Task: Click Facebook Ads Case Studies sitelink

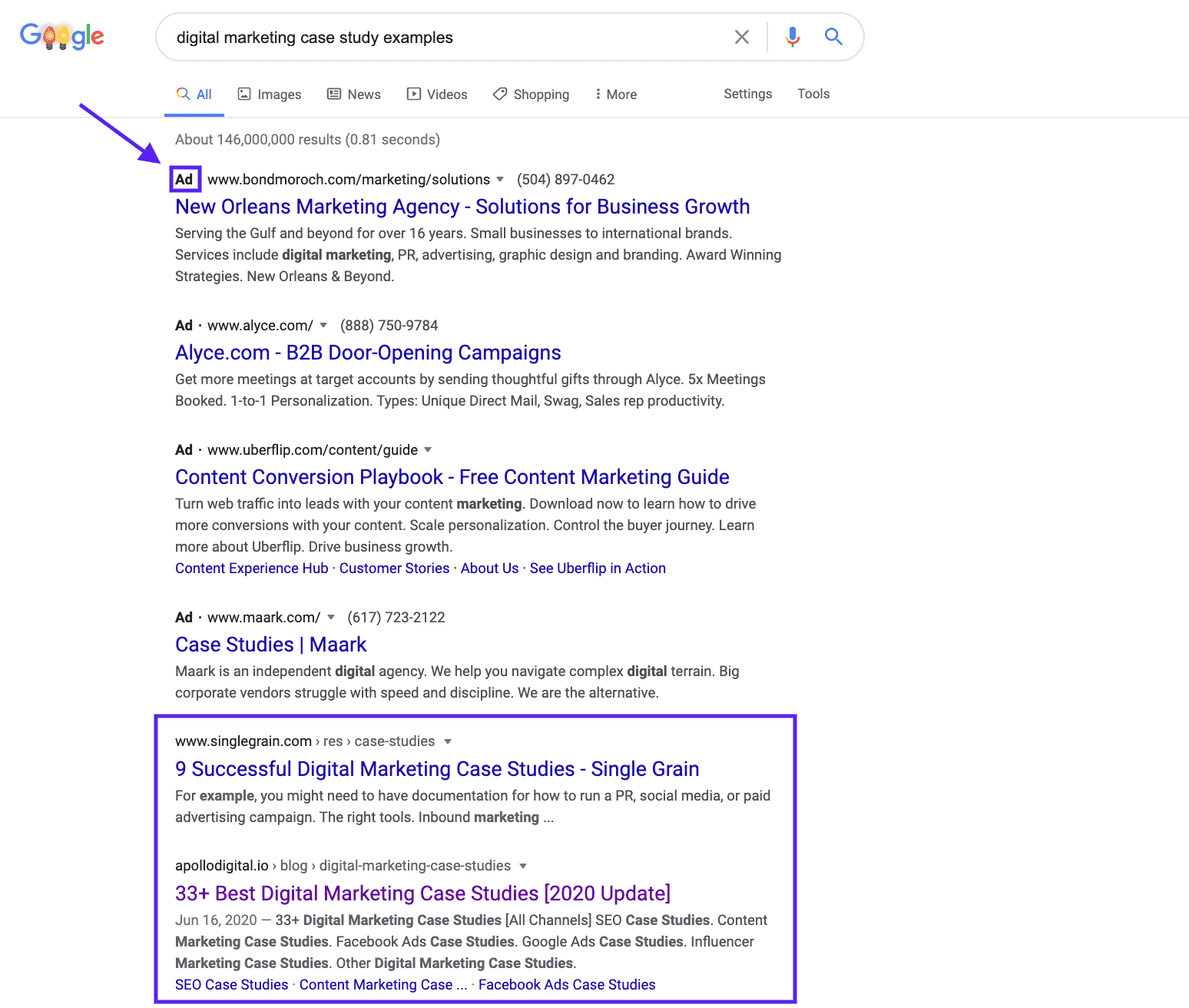Action: tap(567, 985)
